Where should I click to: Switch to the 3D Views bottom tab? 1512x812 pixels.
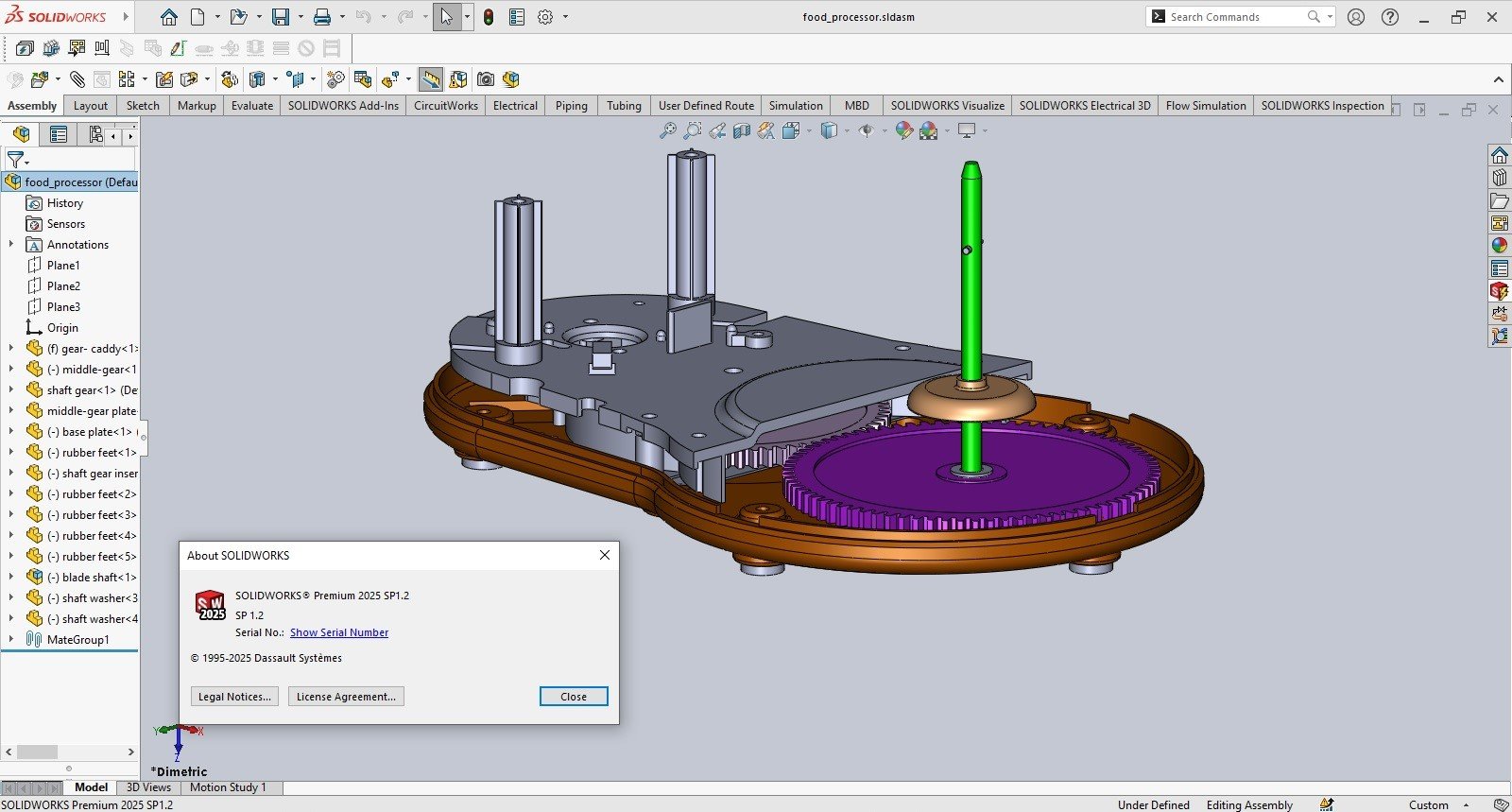pos(148,787)
